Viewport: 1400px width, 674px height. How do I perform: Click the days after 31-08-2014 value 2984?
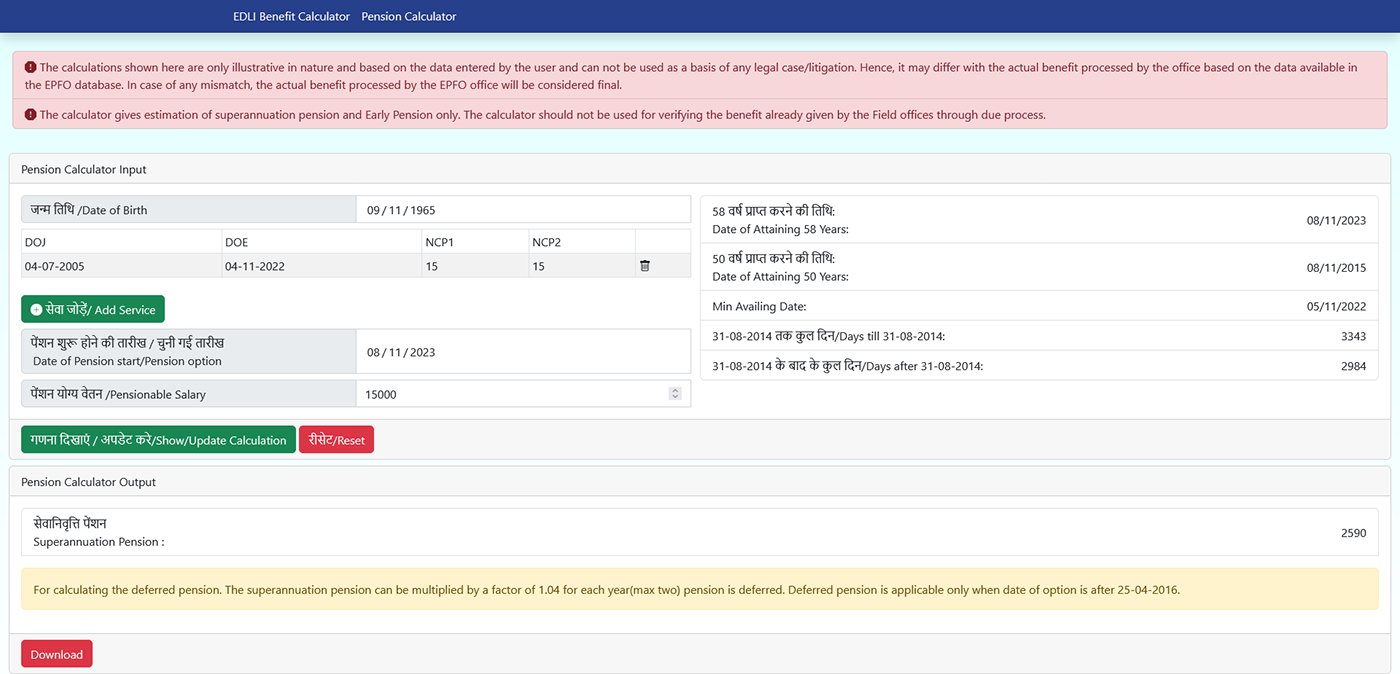click(x=1353, y=366)
